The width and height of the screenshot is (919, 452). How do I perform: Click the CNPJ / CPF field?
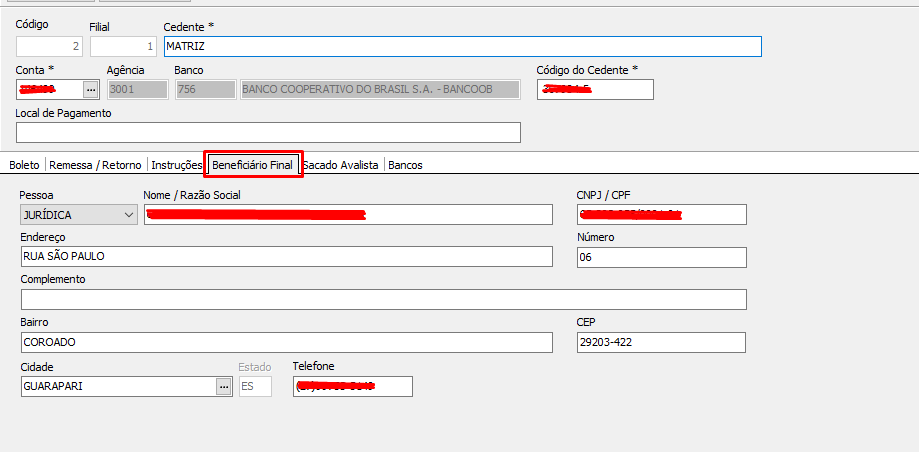pyautogui.click(x=662, y=215)
